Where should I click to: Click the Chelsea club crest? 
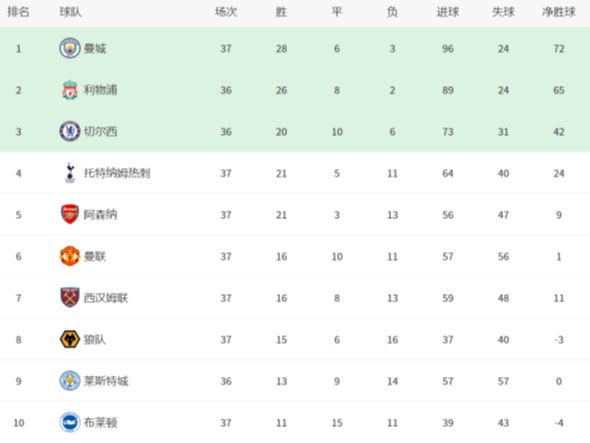click(x=70, y=131)
